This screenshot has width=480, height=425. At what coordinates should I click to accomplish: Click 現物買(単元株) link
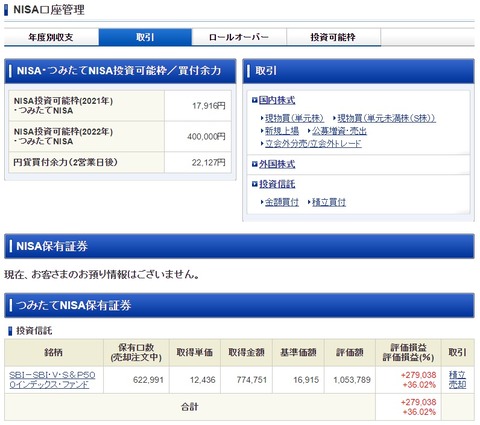point(294,118)
